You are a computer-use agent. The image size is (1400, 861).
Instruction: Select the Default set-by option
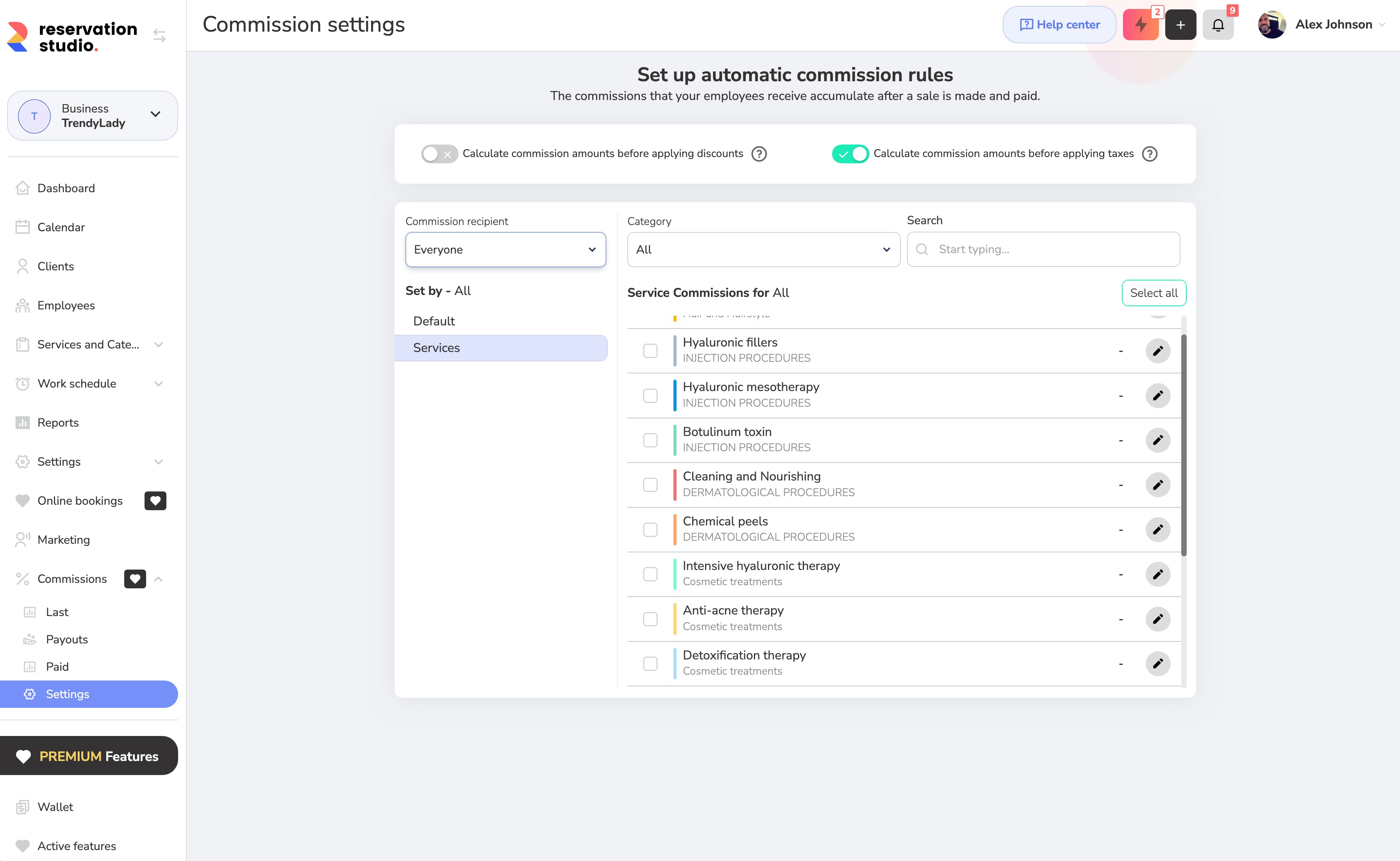[x=434, y=321]
